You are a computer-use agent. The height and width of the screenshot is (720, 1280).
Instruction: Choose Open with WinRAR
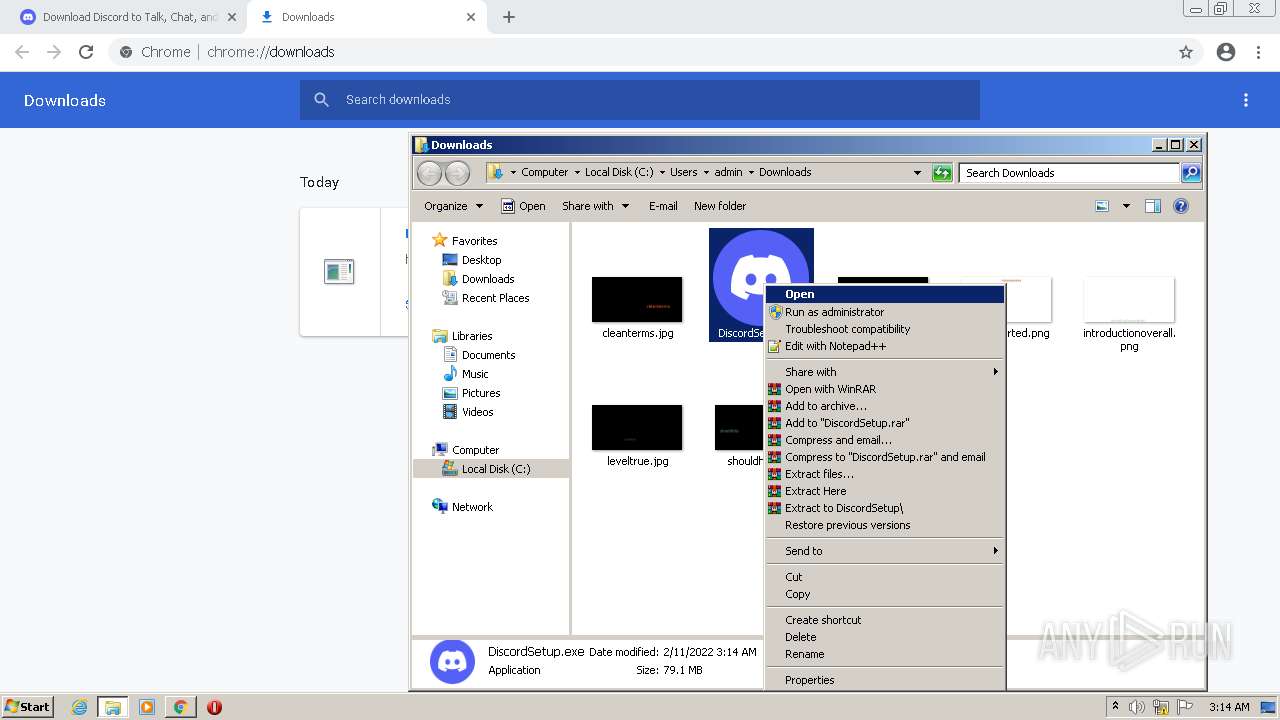(x=885, y=389)
